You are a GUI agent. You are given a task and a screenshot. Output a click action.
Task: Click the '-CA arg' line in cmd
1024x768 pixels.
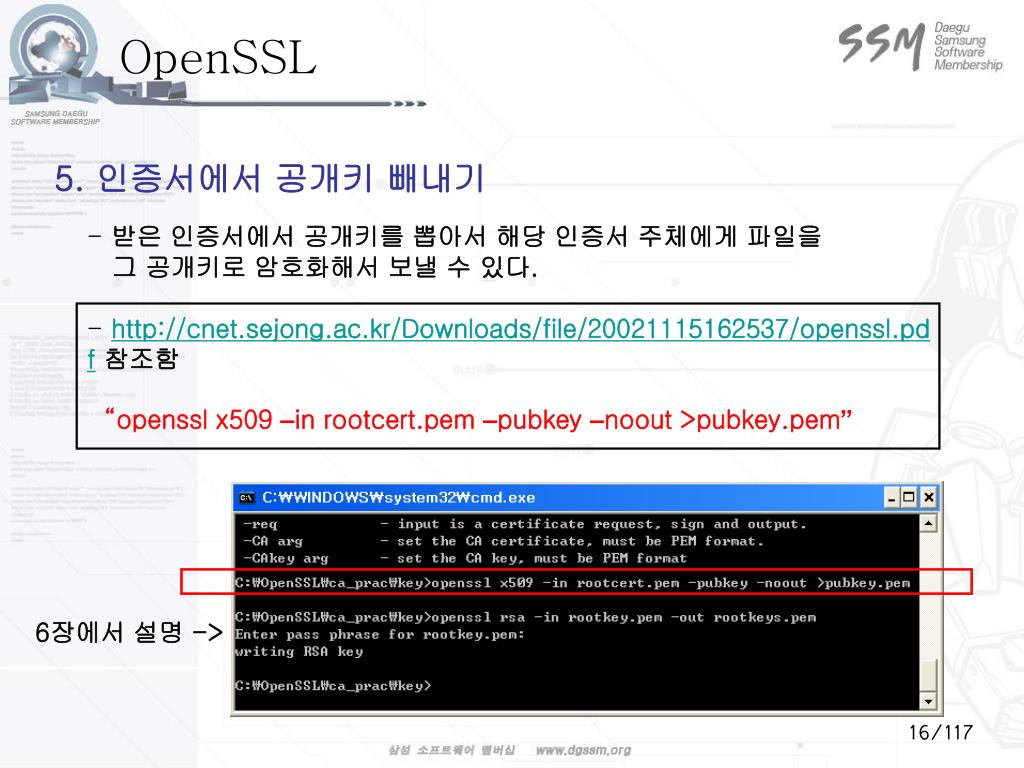[x=503, y=541]
